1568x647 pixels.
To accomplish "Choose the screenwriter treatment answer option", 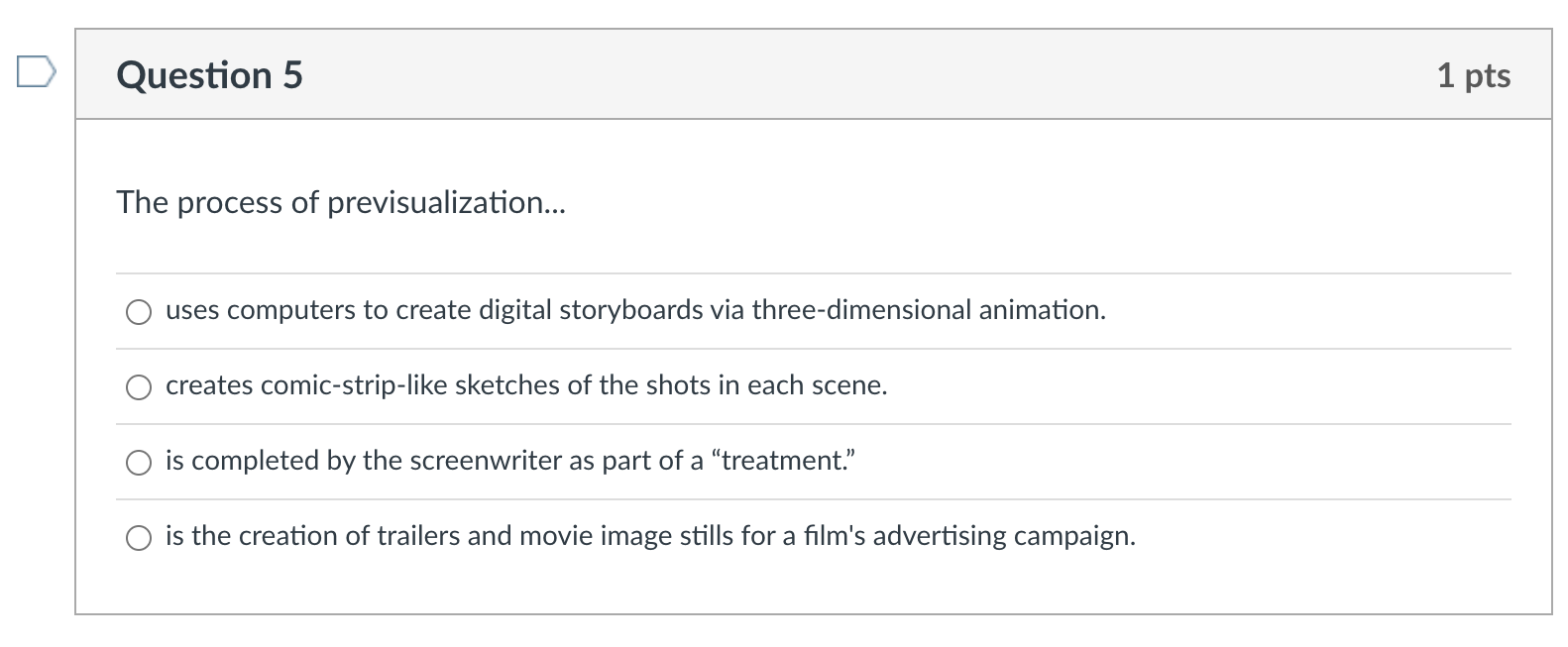I will pos(139,462).
